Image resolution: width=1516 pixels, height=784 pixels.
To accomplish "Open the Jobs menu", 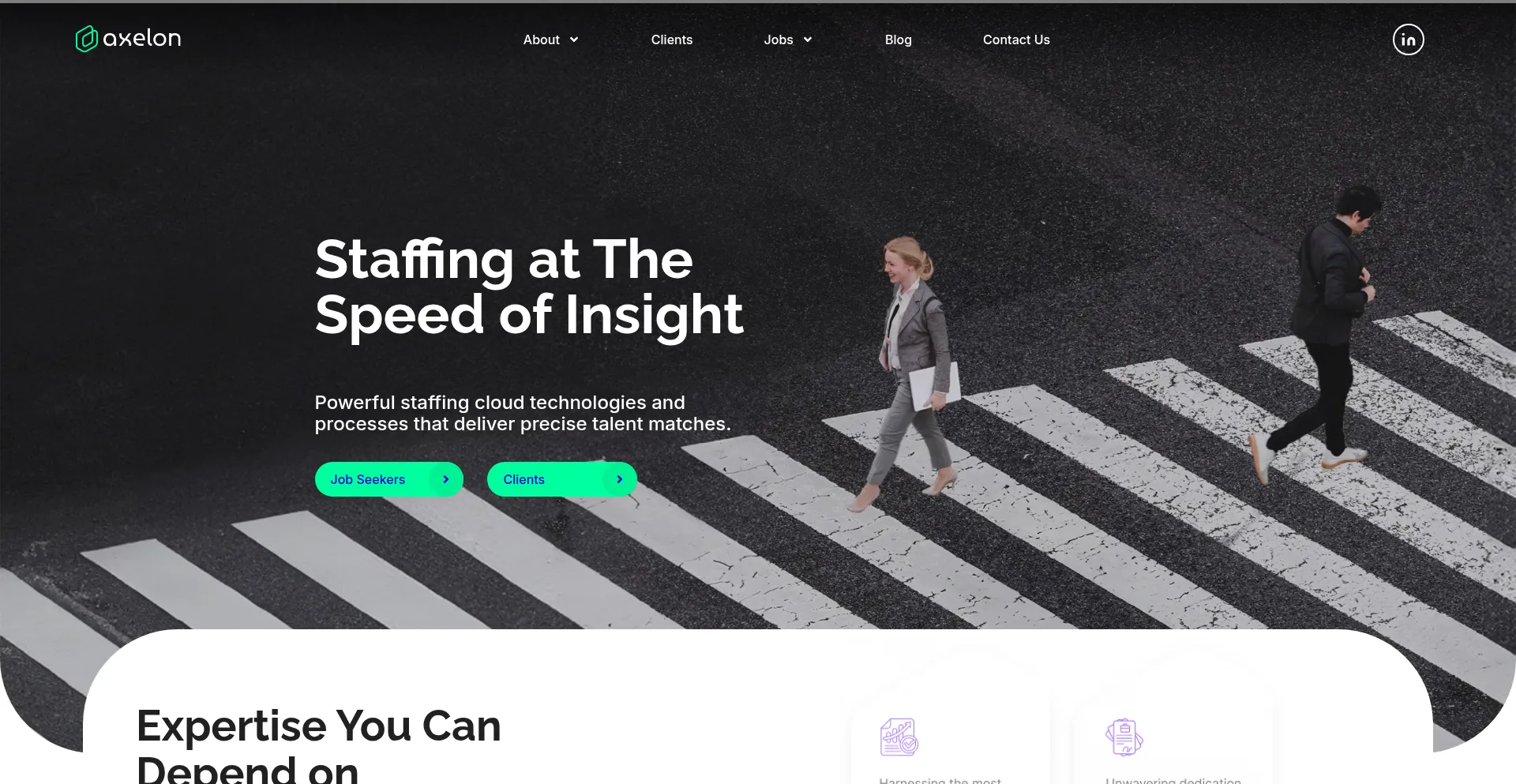I will tap(779, 39).
